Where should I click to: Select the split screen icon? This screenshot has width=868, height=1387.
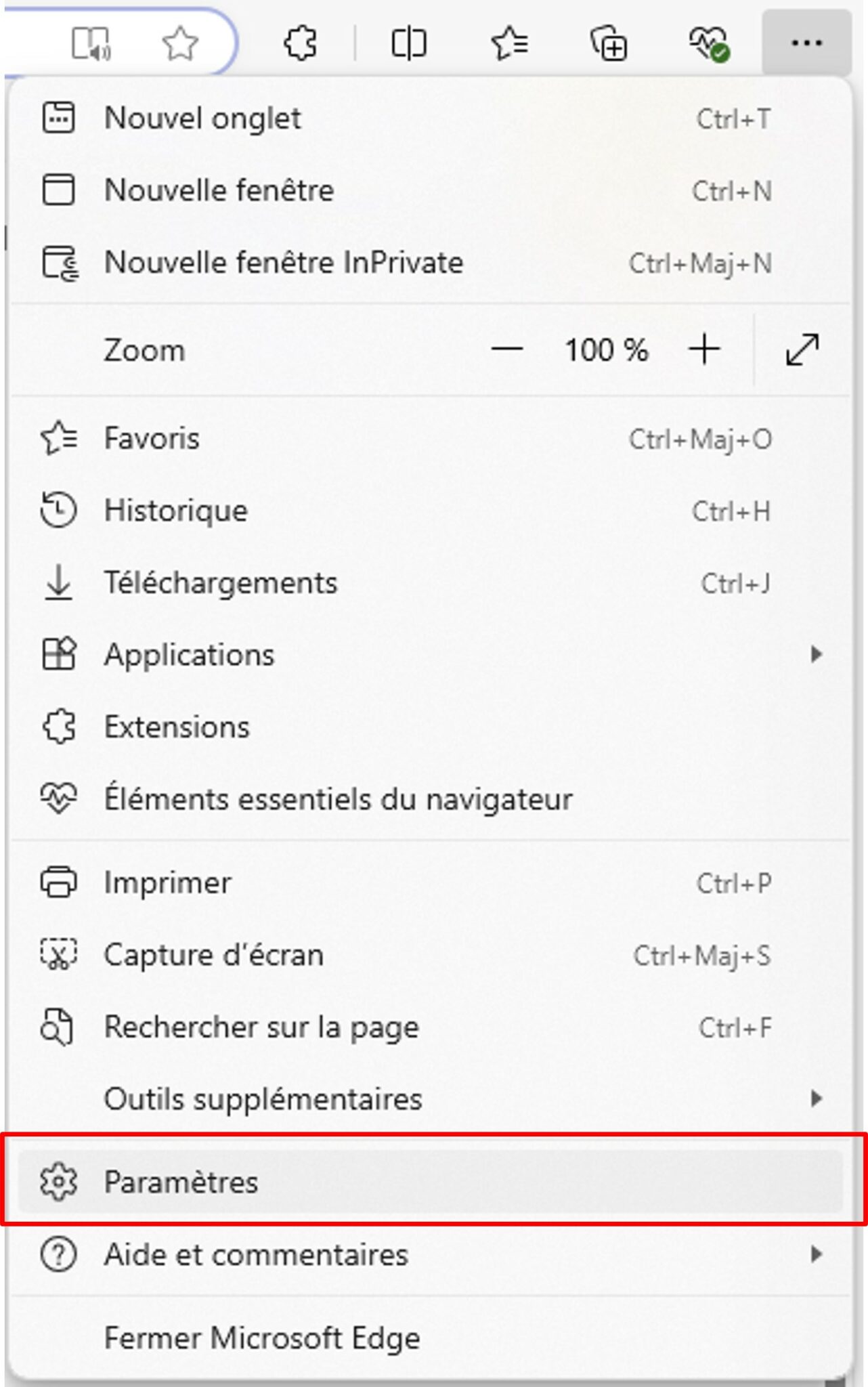tap(408, 43)
